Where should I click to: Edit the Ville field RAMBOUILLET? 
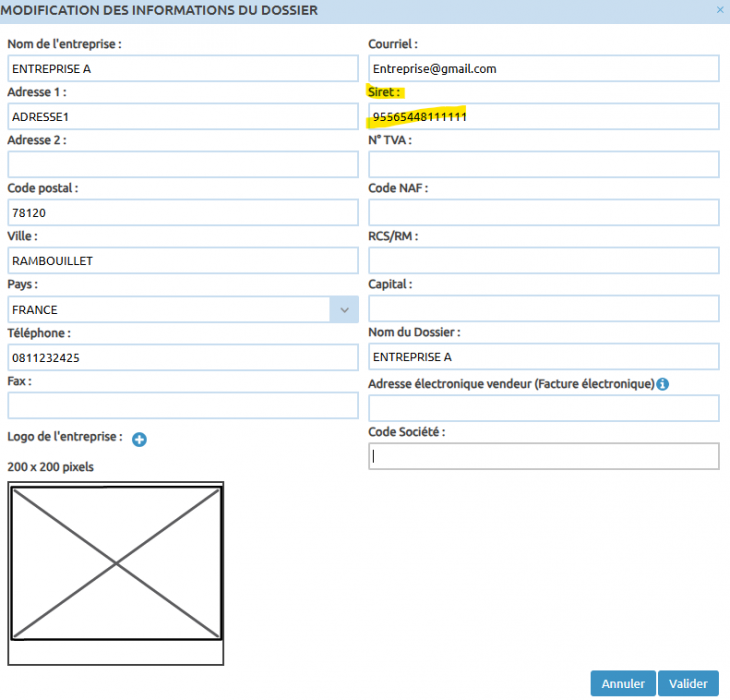(x=183, y=261)
